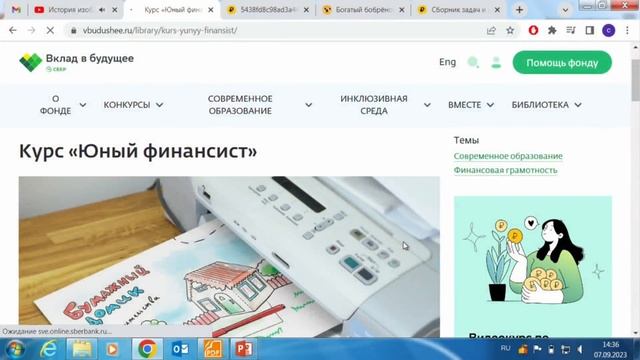Go forward to the next page

point(31,30)
